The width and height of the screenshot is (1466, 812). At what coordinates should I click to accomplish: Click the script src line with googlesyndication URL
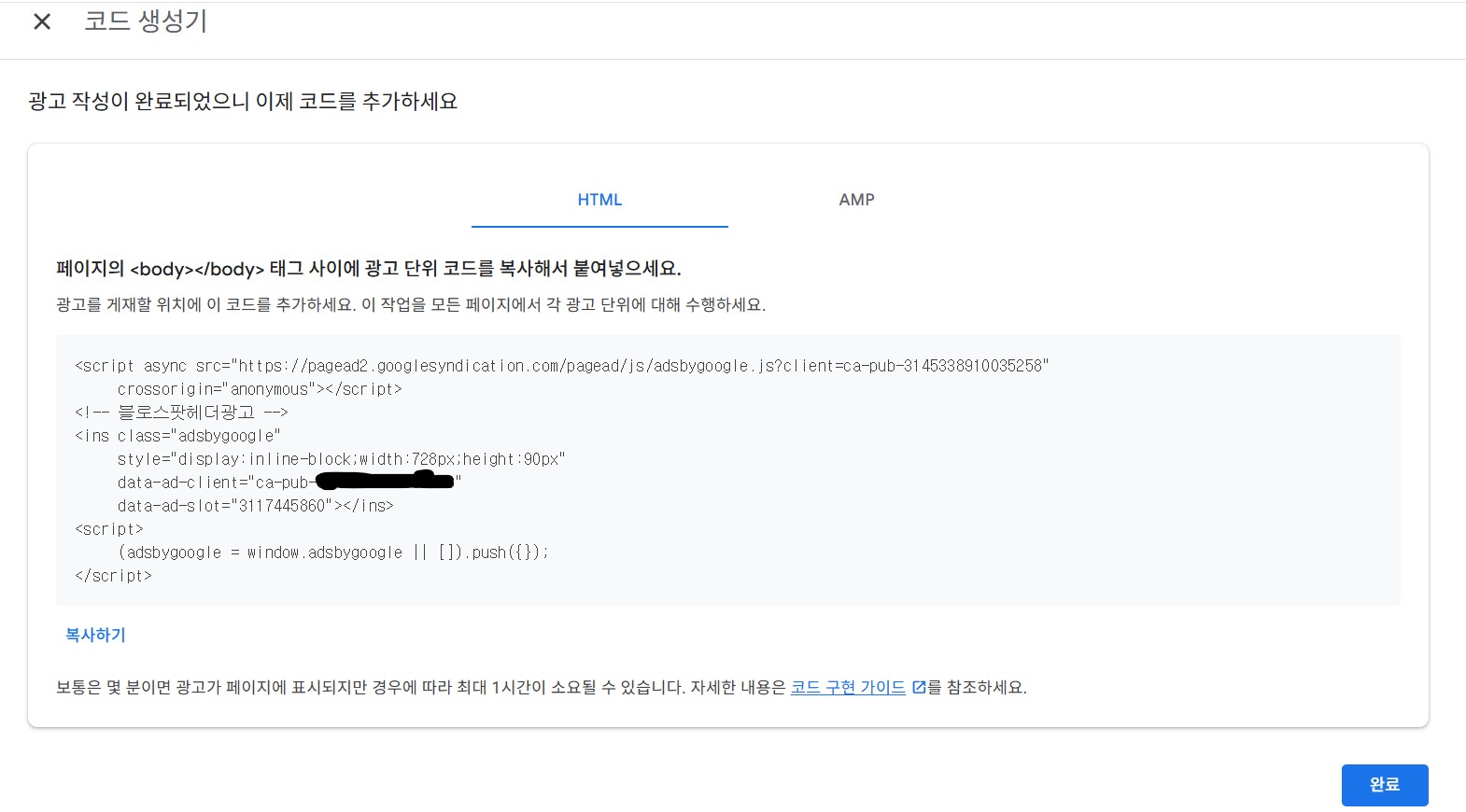pyautogui.click(x=562, y=366)
